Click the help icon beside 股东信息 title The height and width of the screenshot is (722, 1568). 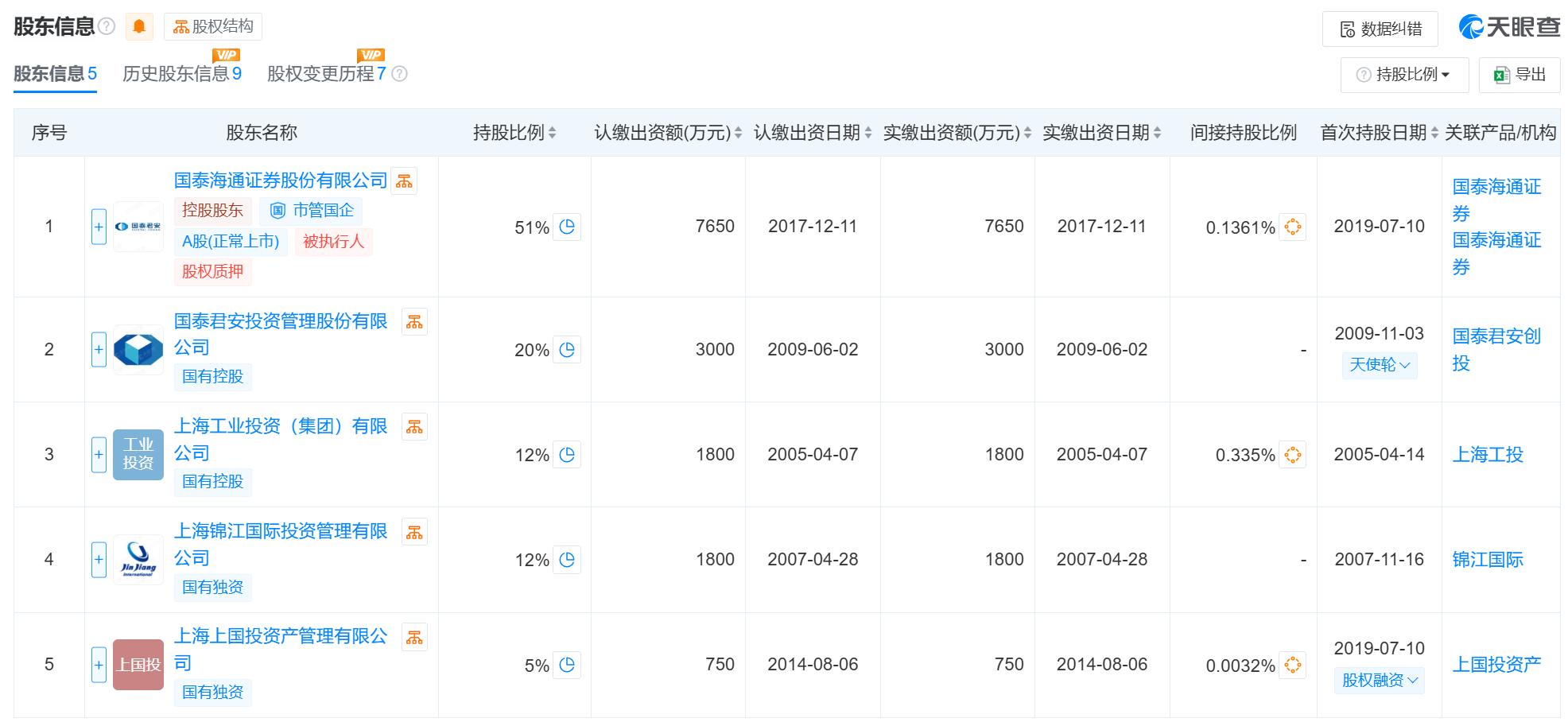107,27
